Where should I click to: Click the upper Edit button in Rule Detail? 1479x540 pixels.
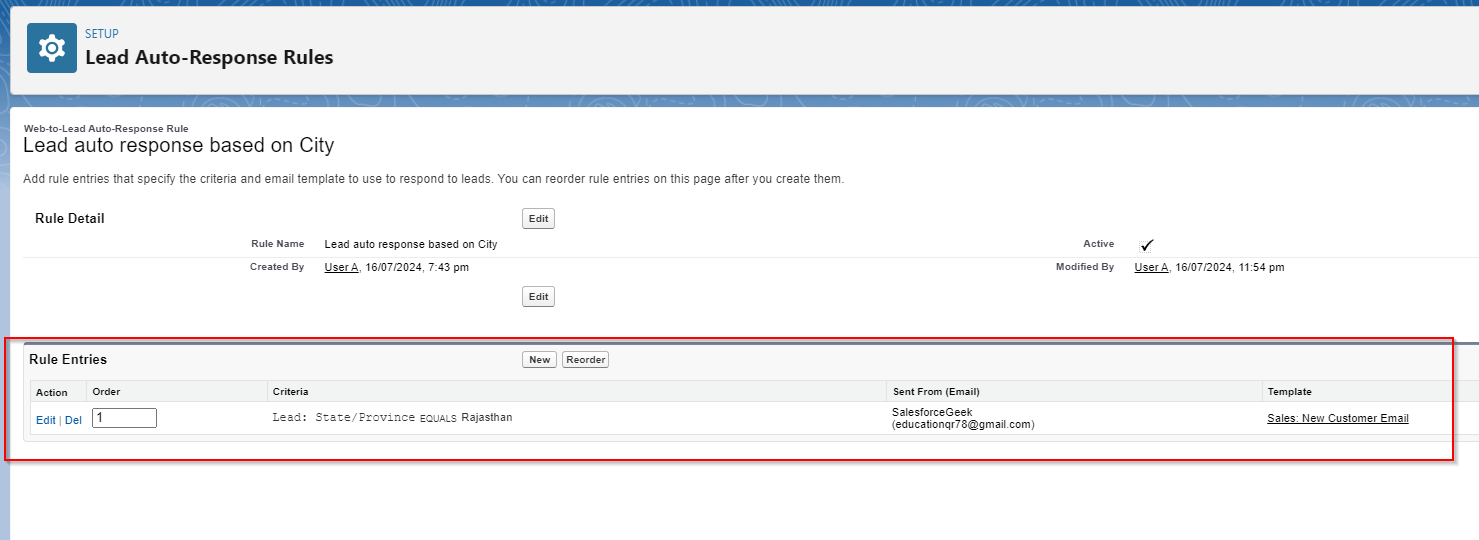(x=538, y=219)
